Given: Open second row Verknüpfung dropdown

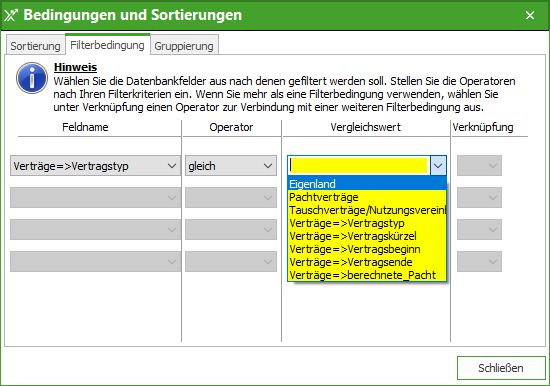Looking at the screenshot, I should coord(479,198).
